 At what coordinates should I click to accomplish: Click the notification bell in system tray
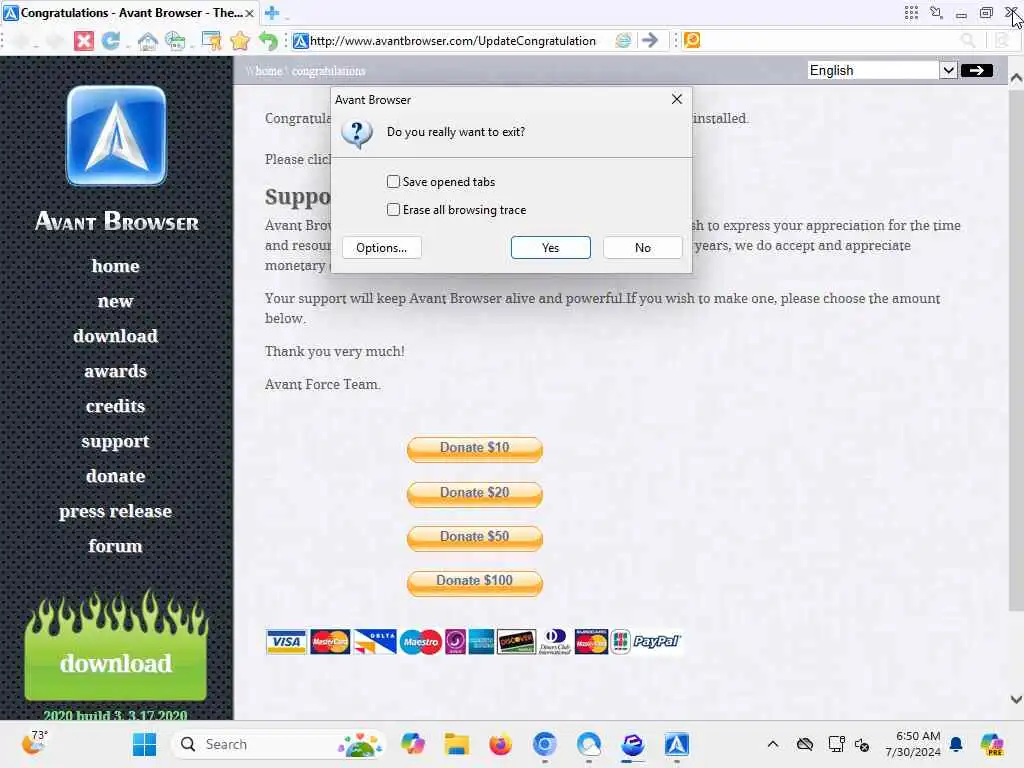tap(956, 744)
